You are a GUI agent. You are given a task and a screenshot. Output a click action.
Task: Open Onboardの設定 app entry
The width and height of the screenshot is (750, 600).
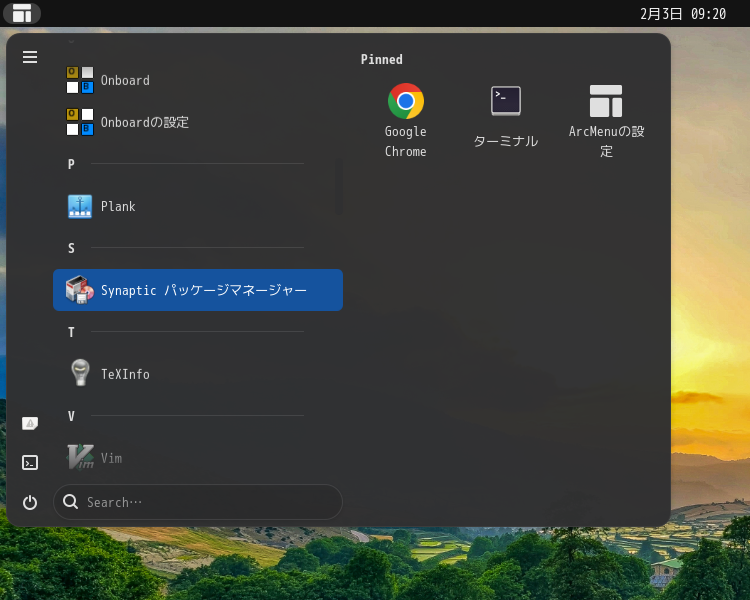click(198, 122)
